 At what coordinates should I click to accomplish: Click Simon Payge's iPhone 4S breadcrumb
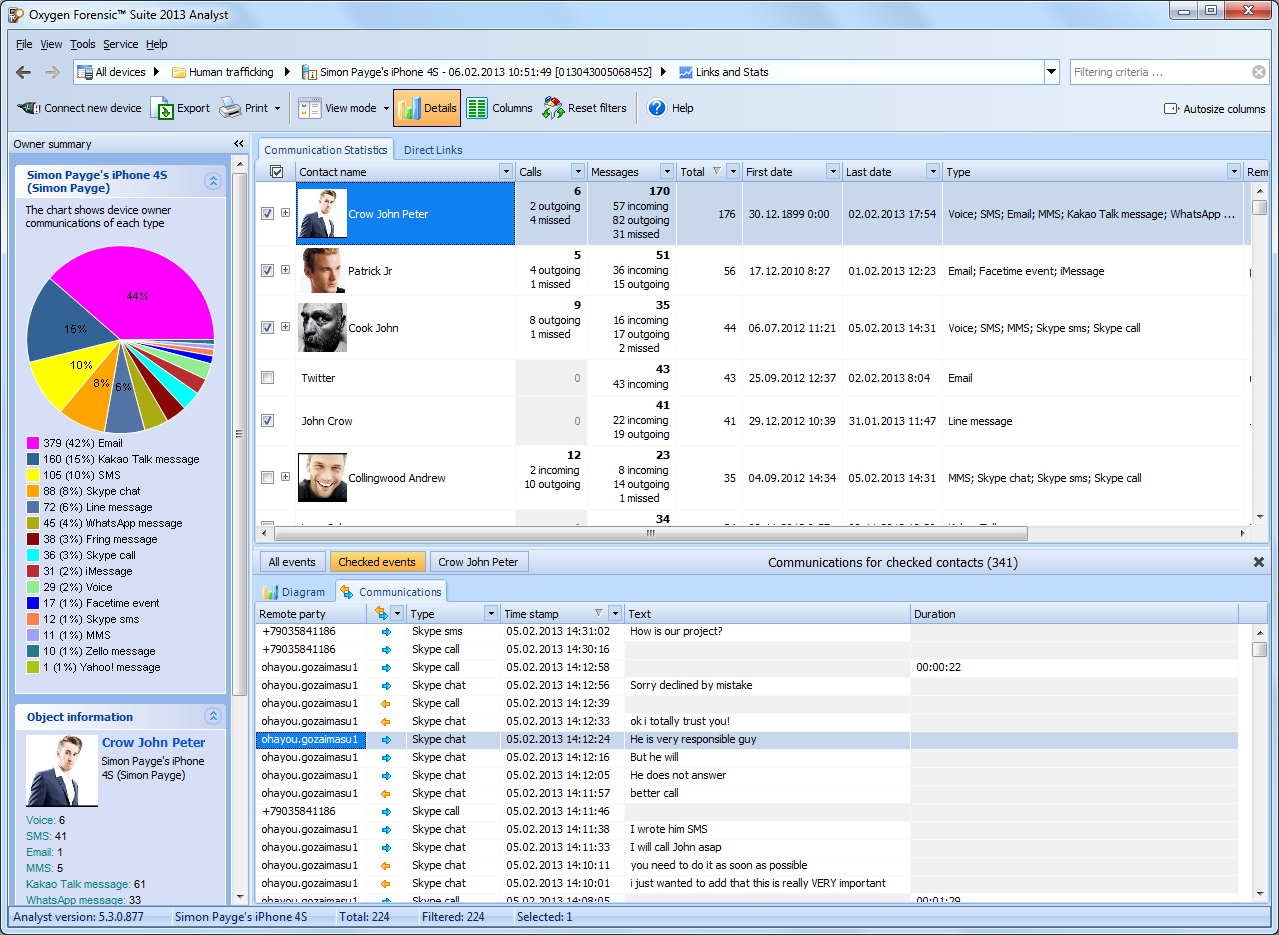pos(477,72)
